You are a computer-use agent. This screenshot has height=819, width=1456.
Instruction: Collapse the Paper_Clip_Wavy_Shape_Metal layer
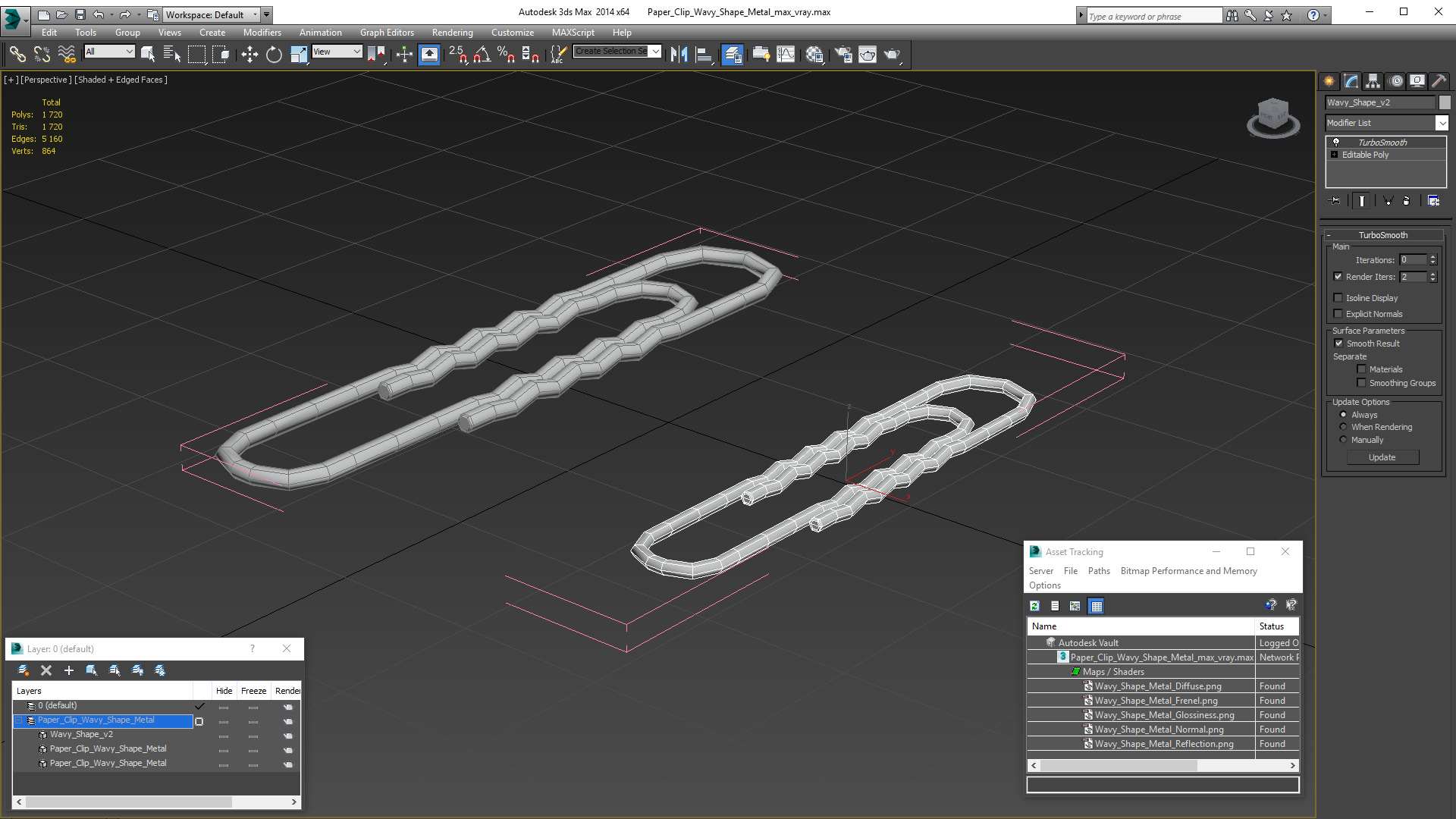[20, 720]
